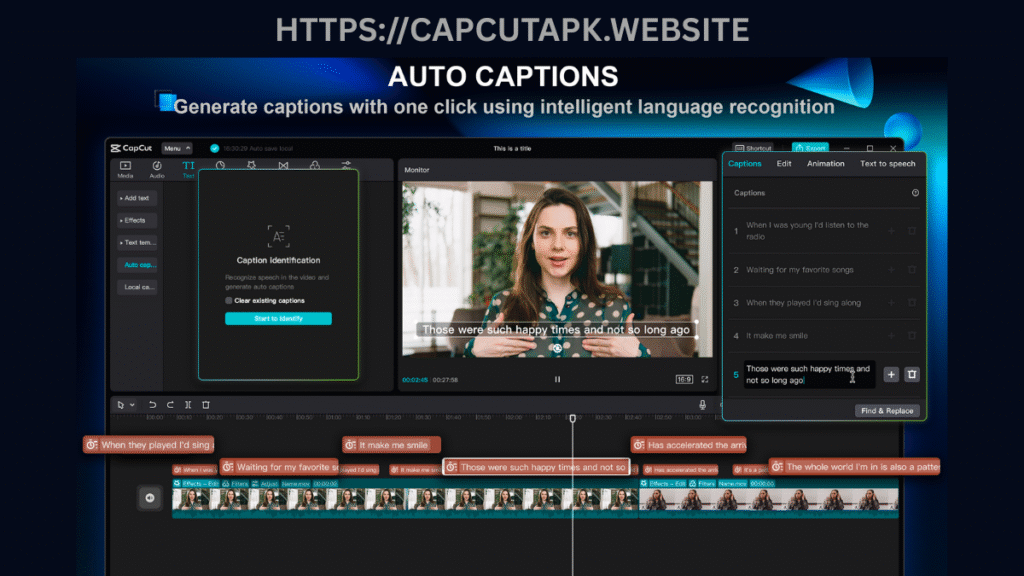This screenshot has height=576, width=1024.
Task: Open the Menu dropdown
Action: coord(176,148)
